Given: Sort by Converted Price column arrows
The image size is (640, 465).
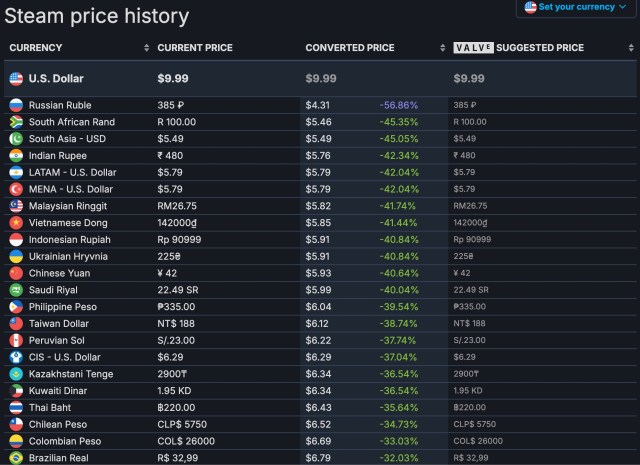Looking at the screenshot, I should (x=442, y=48).
